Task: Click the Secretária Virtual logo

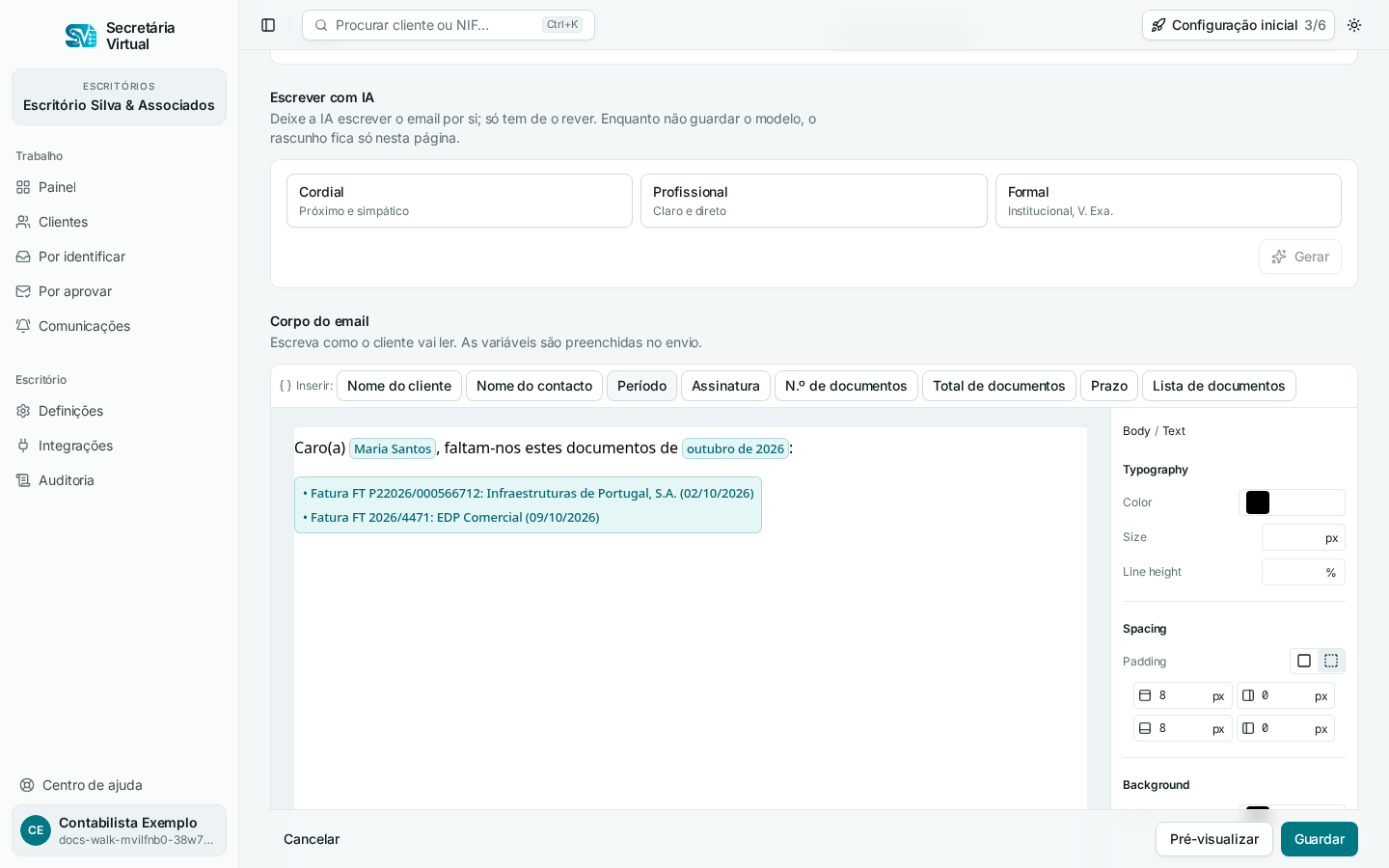Action: (120, 36)
